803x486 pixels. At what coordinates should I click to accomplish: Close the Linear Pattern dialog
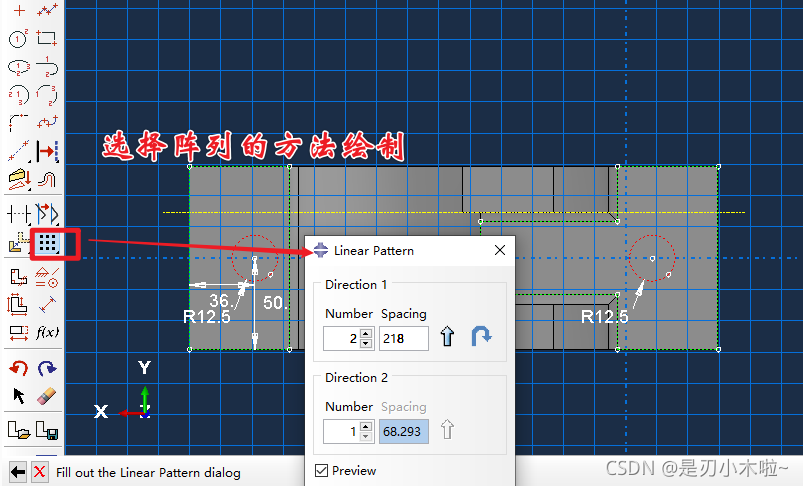tap(500, 250)
